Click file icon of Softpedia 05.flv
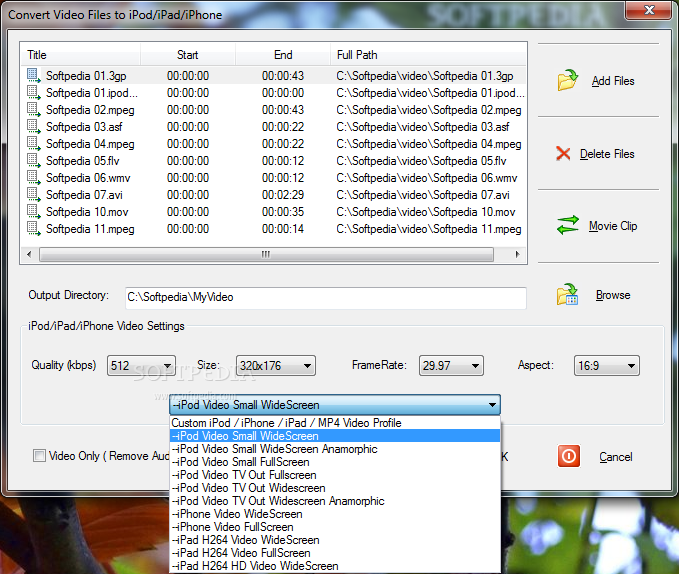 [x=34, y=161]
